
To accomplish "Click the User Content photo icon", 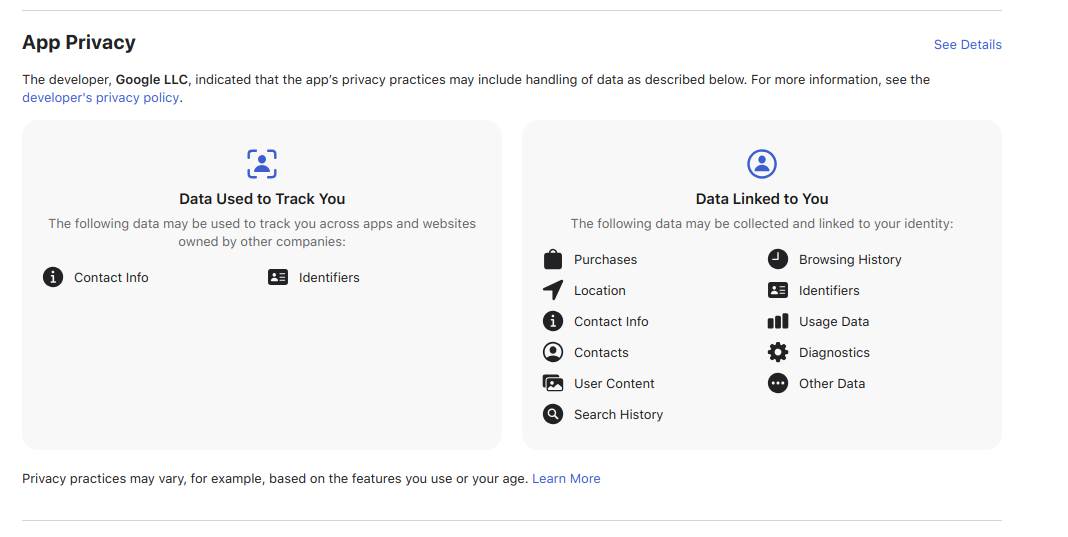I will 553,383.
